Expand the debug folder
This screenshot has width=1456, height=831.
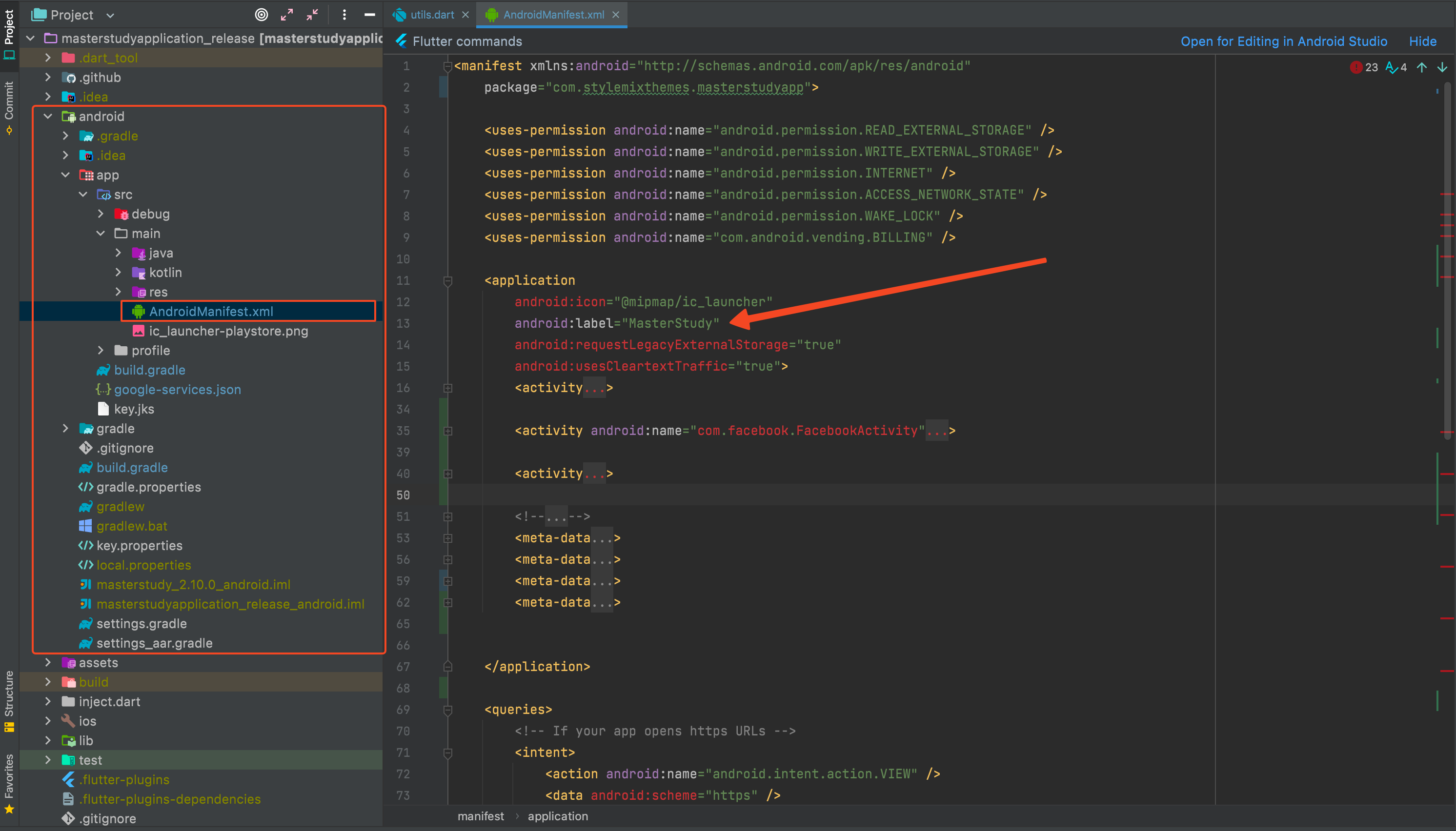pos(101,214)
